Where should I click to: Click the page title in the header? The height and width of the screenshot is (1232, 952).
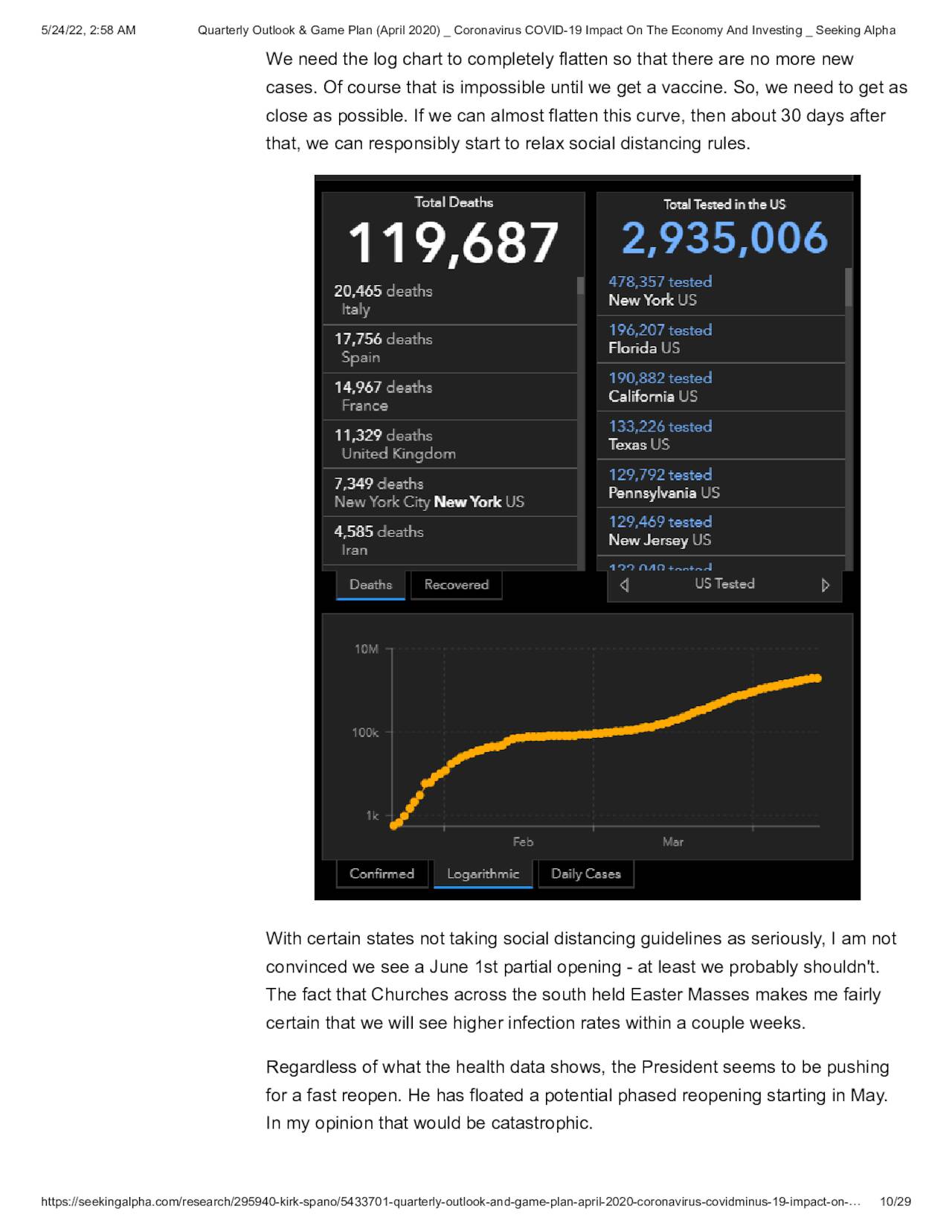click(x=547, y=31)
